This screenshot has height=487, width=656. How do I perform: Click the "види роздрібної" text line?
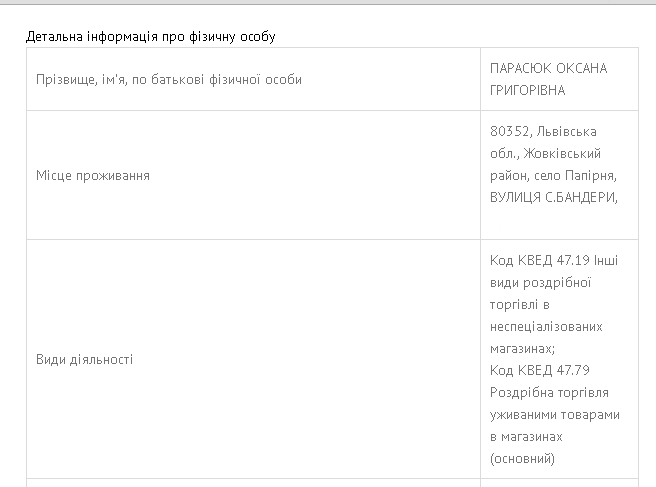coord(540,283)
